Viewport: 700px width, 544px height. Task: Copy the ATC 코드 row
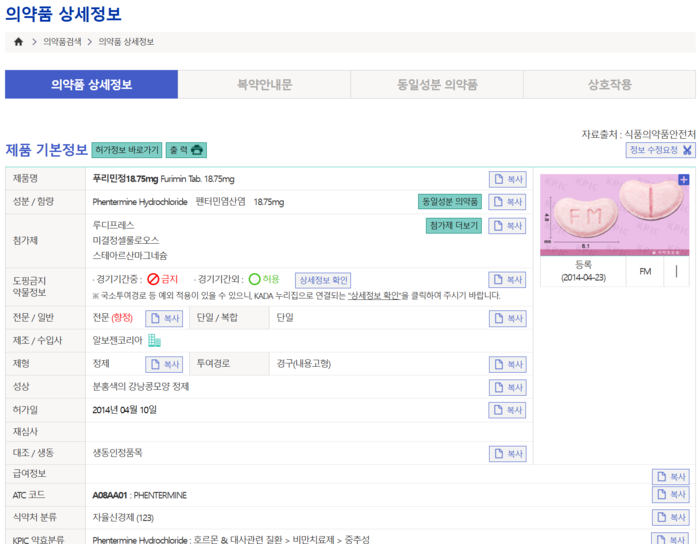click(671, 495)
